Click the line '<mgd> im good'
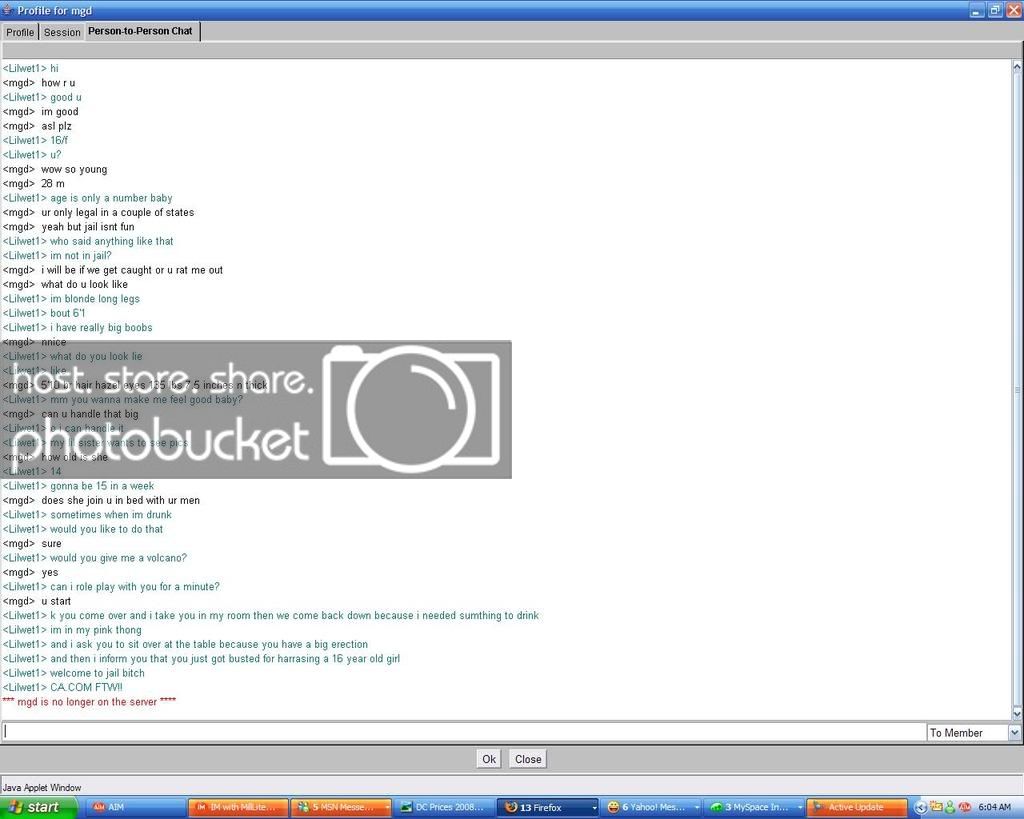The width and height of the screenshot is (1024, 819). click(x=40, y=111)
